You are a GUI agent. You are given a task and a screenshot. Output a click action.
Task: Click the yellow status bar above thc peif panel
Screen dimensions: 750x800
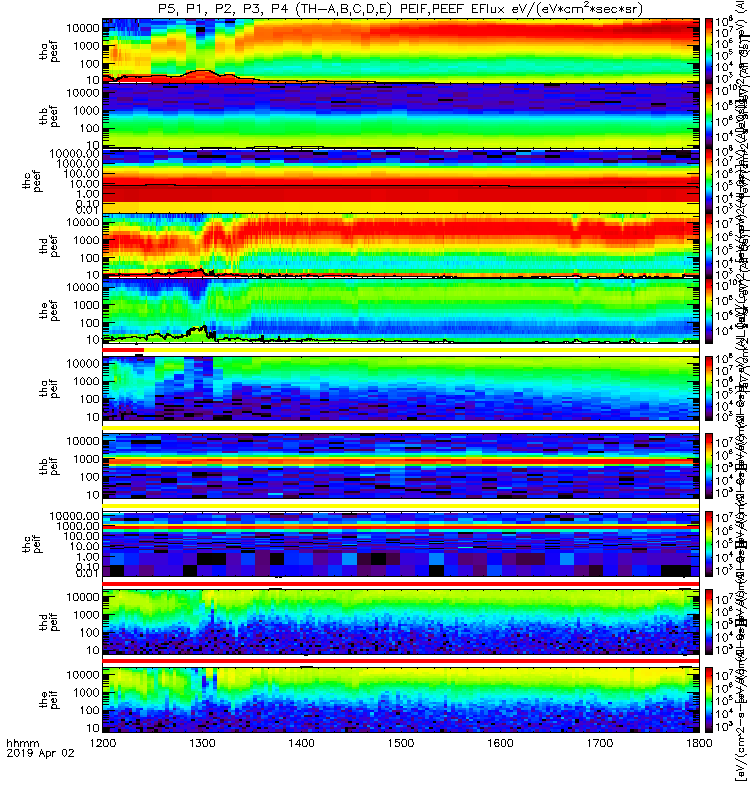(x=401, y=506)
